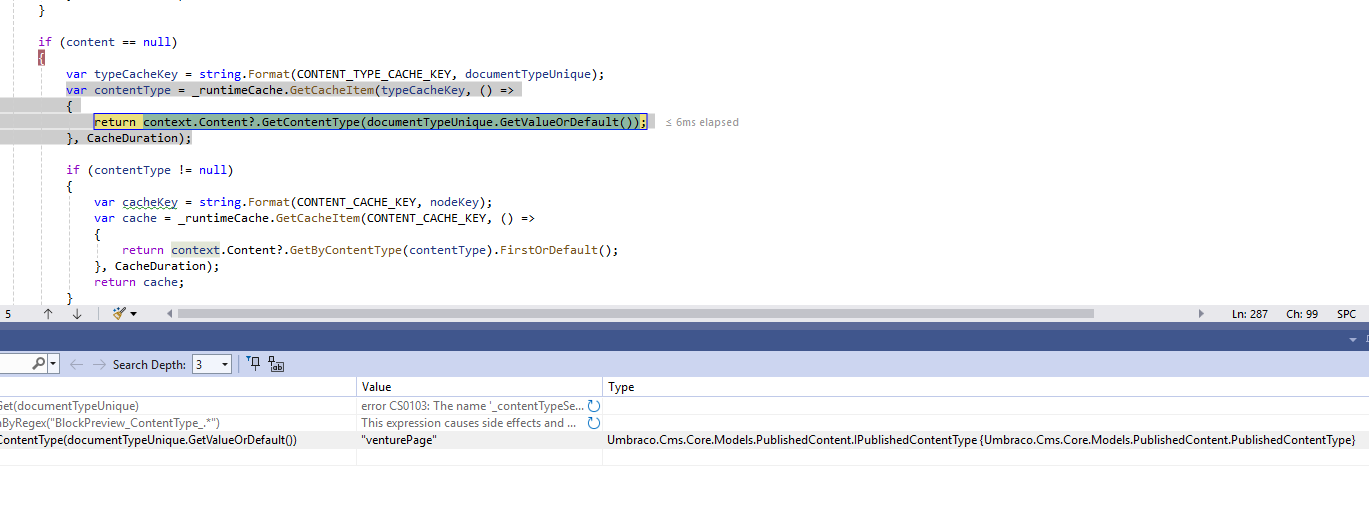Select watch row ContentType(documentTypeUnique.GetValueOrDefault())

click(178, 440)
